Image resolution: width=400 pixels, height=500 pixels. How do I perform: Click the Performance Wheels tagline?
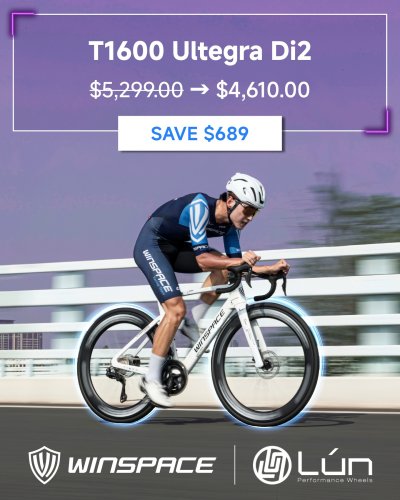(335, 480)
